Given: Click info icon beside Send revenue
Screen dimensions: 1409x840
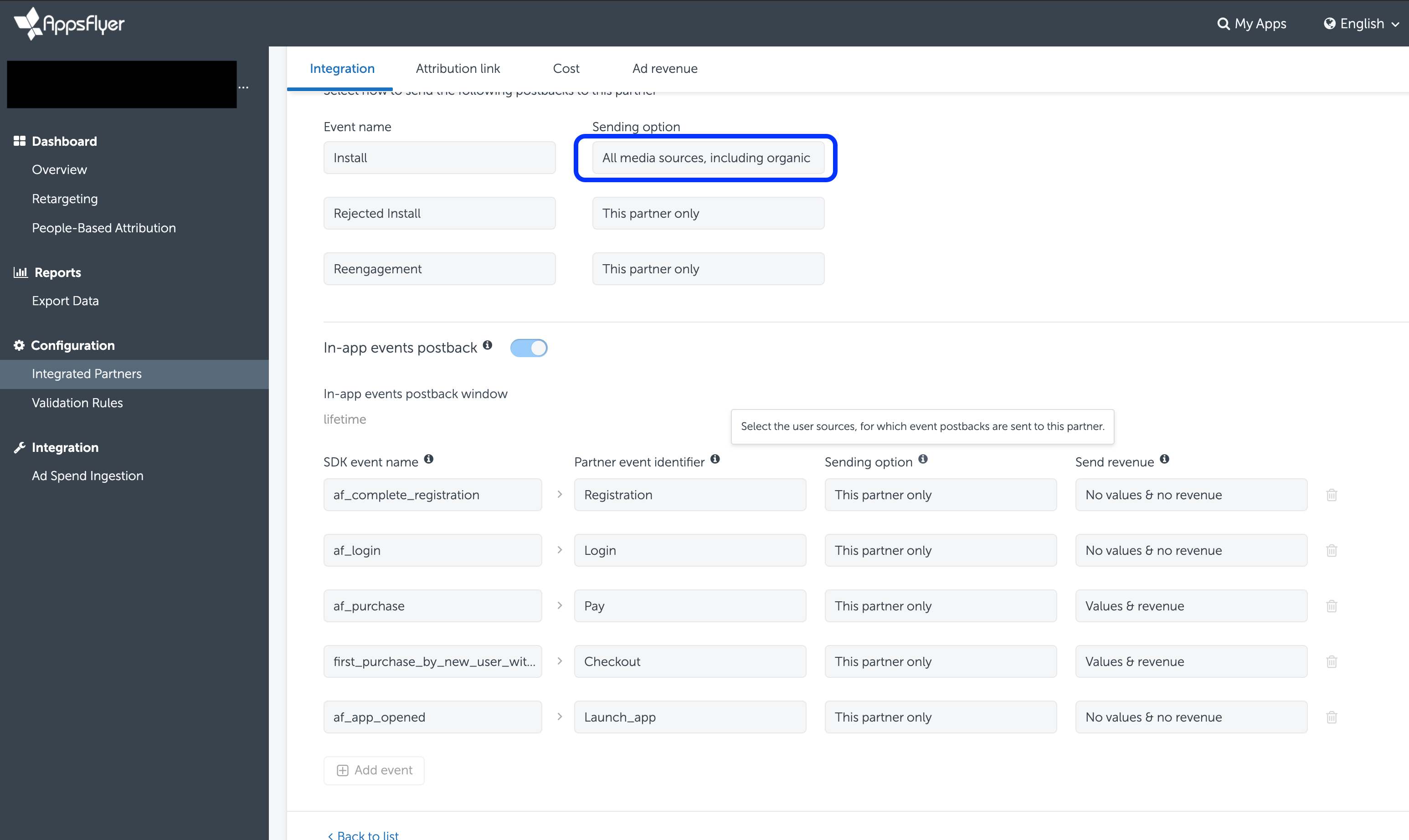Looking at the screenshot, I should (x=1164, y=459).
